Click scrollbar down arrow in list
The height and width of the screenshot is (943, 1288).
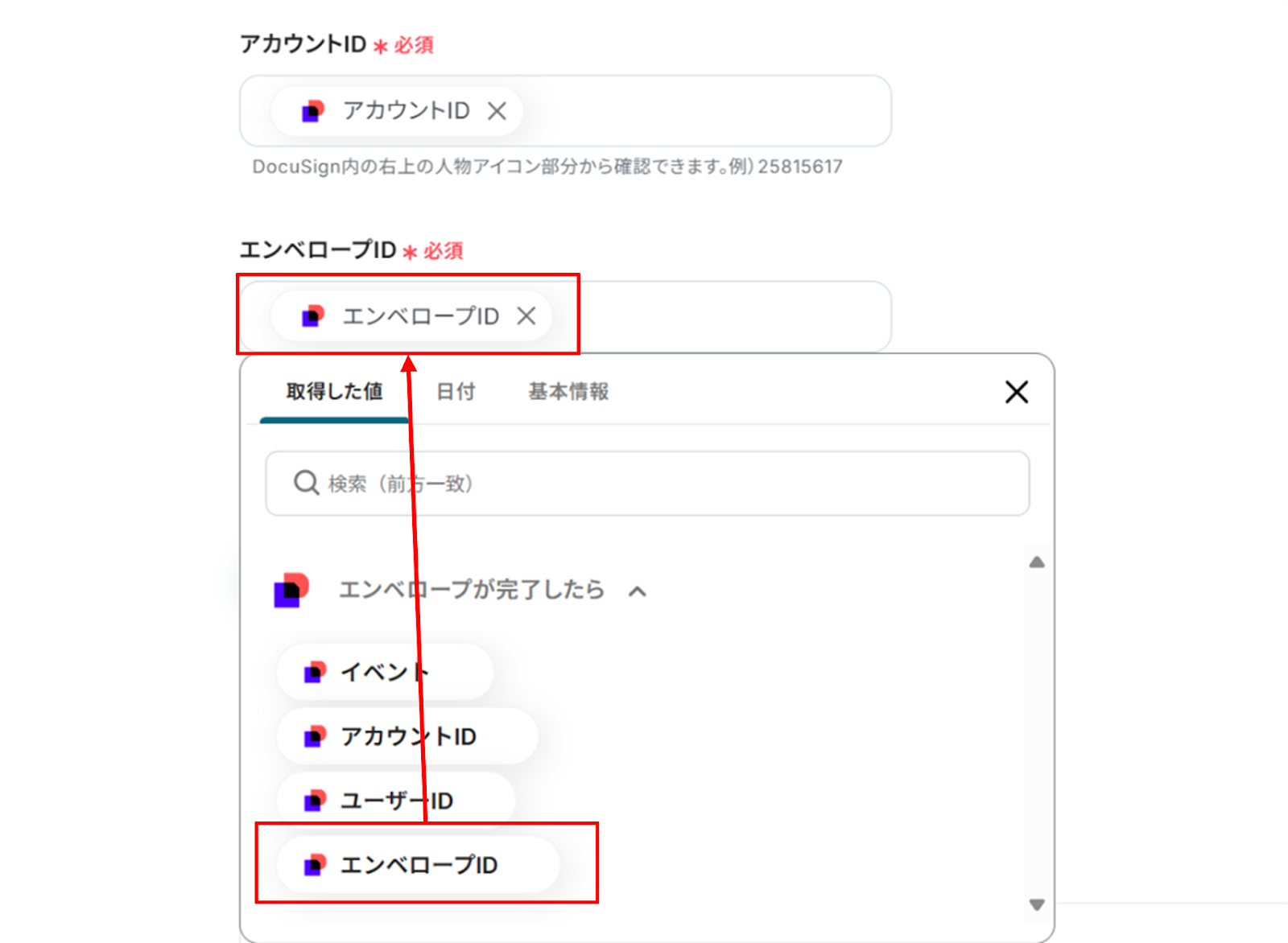(1037, 904)
